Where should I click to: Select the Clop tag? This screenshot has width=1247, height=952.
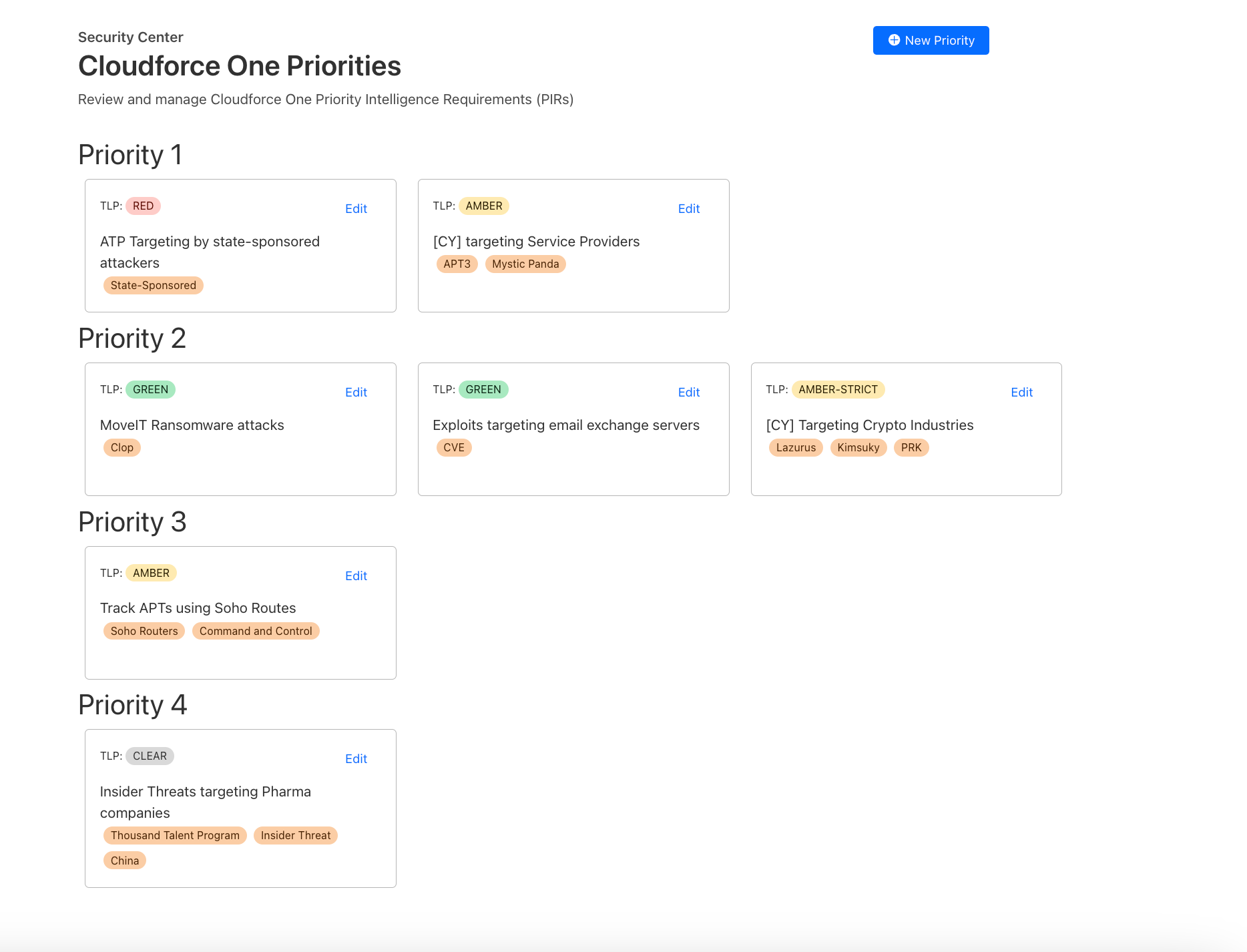coord(122,447)
